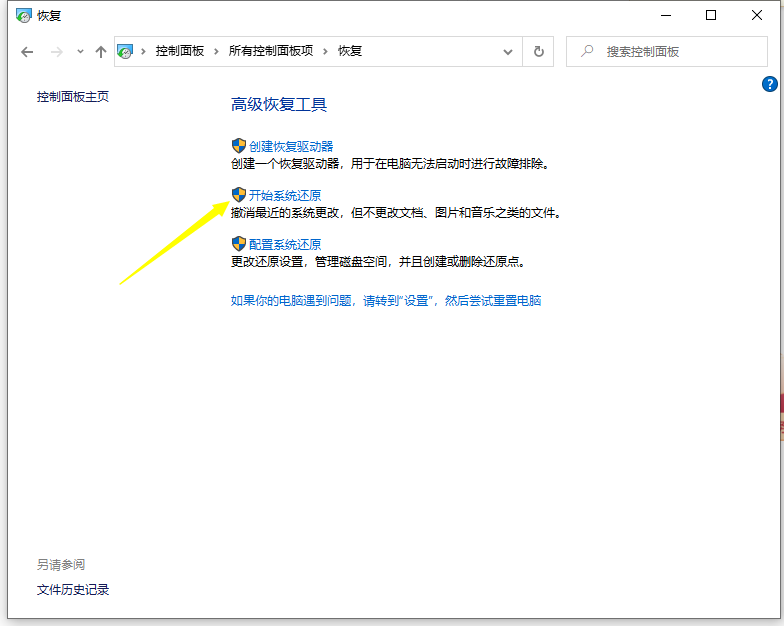Open the 文件历史记录 link
Image resolution: width=784 pixels, height=626 pixels.
(x=73, y=590)
